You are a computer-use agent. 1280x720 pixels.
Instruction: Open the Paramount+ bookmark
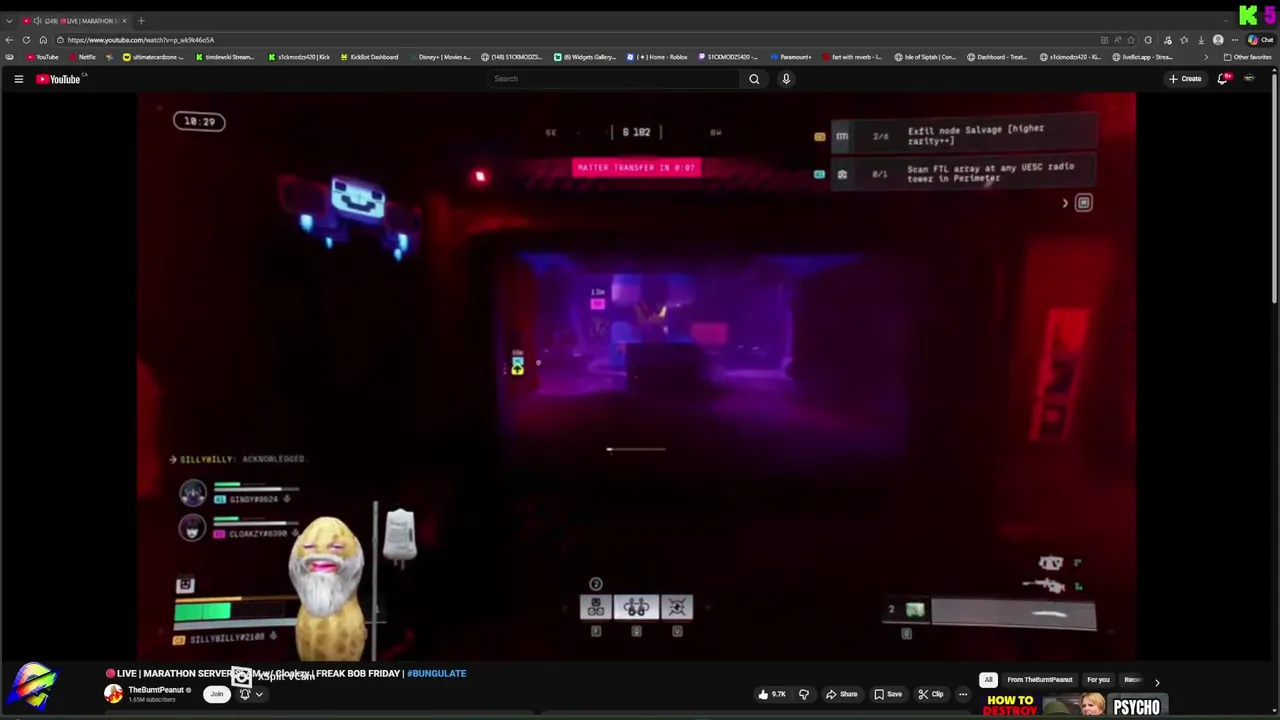(791, 57)
